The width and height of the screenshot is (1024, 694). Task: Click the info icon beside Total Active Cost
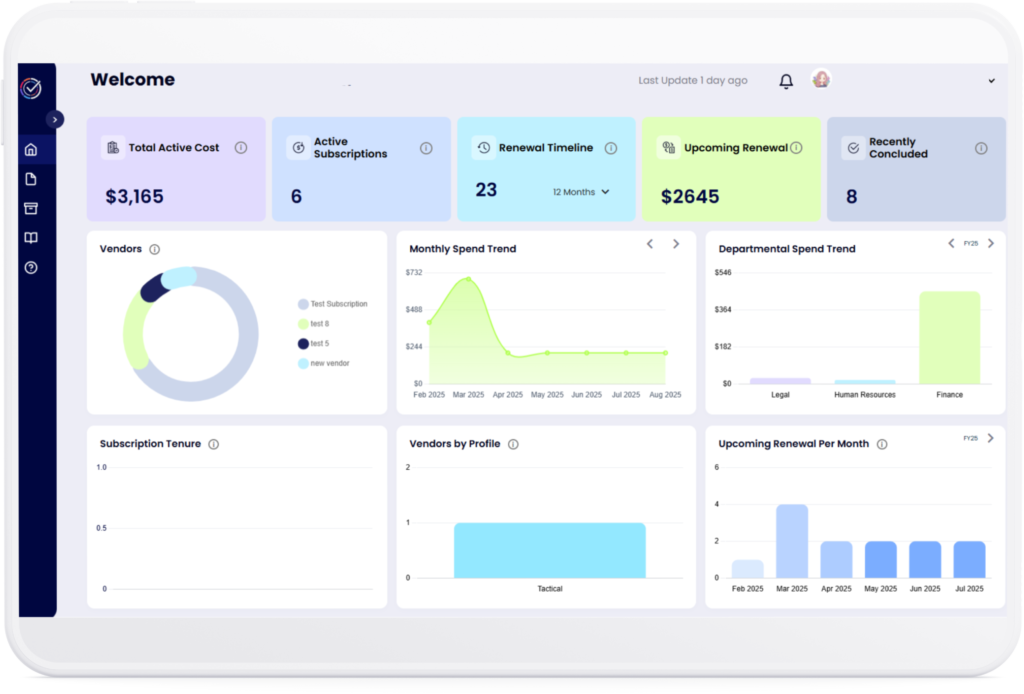(241, 148)
